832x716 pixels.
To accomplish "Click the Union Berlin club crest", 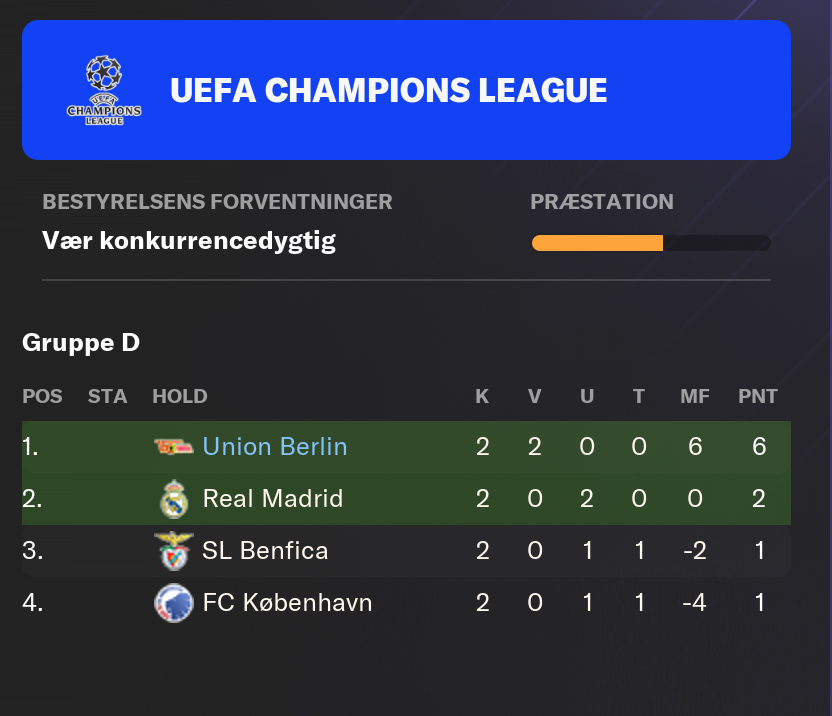I will click(174, 447).
